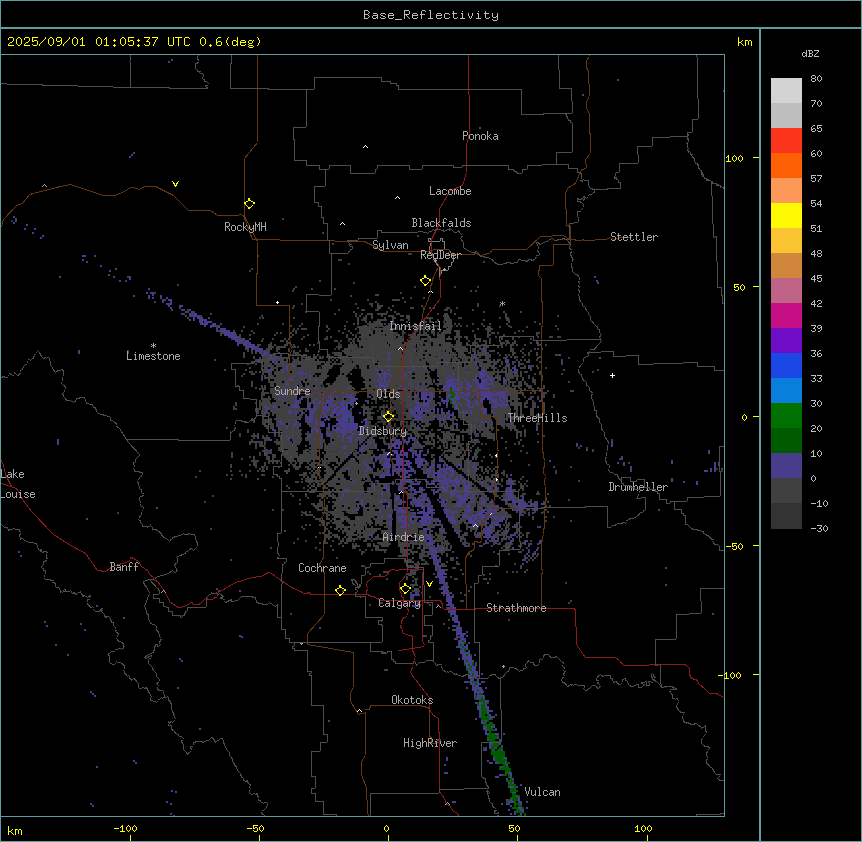862x842 pixels.
Task: Click the Airdrie city label
Action: point(404,537)
